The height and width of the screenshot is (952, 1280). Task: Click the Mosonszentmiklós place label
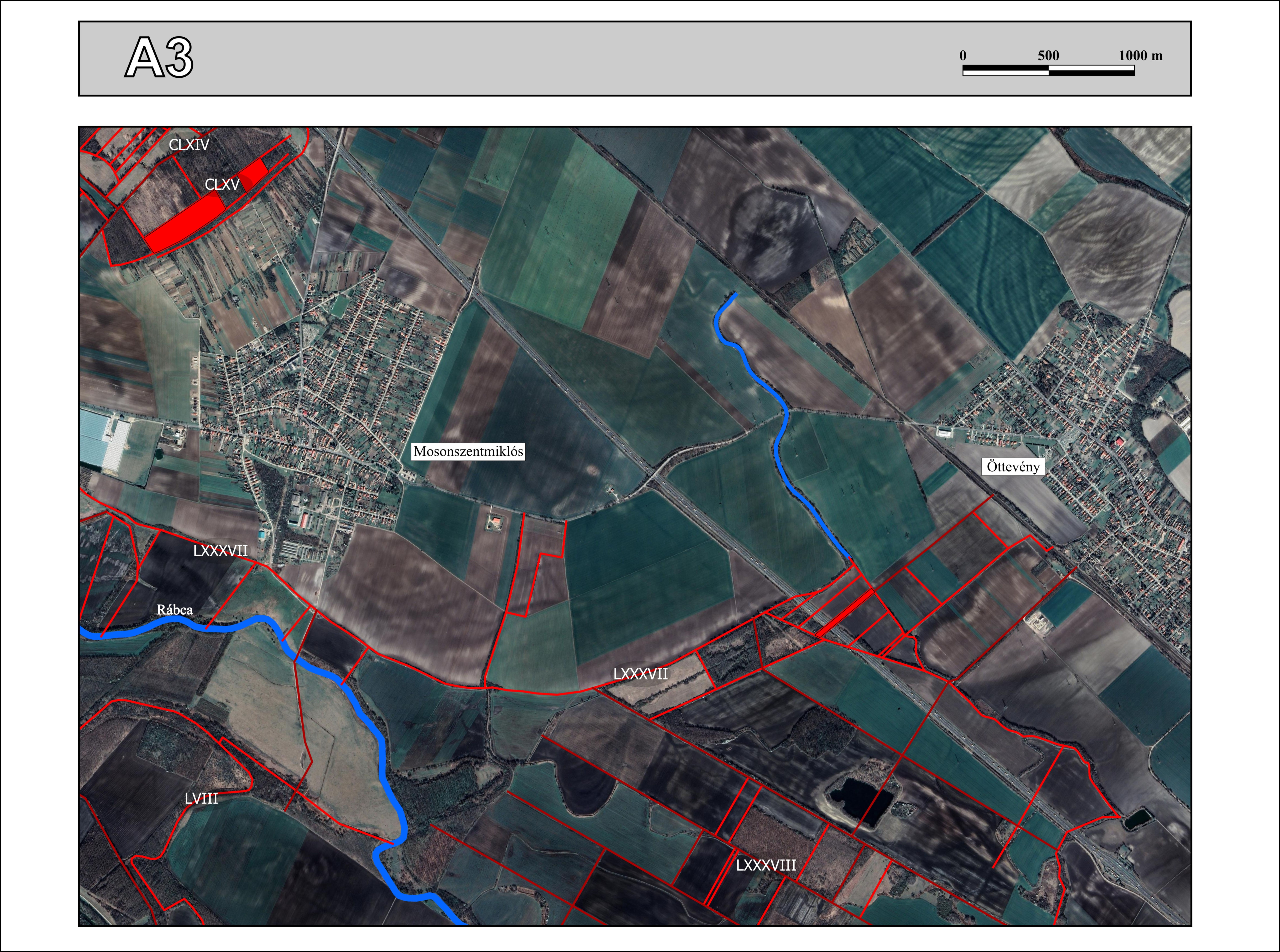pyautogui.click(x=468, y=451)
